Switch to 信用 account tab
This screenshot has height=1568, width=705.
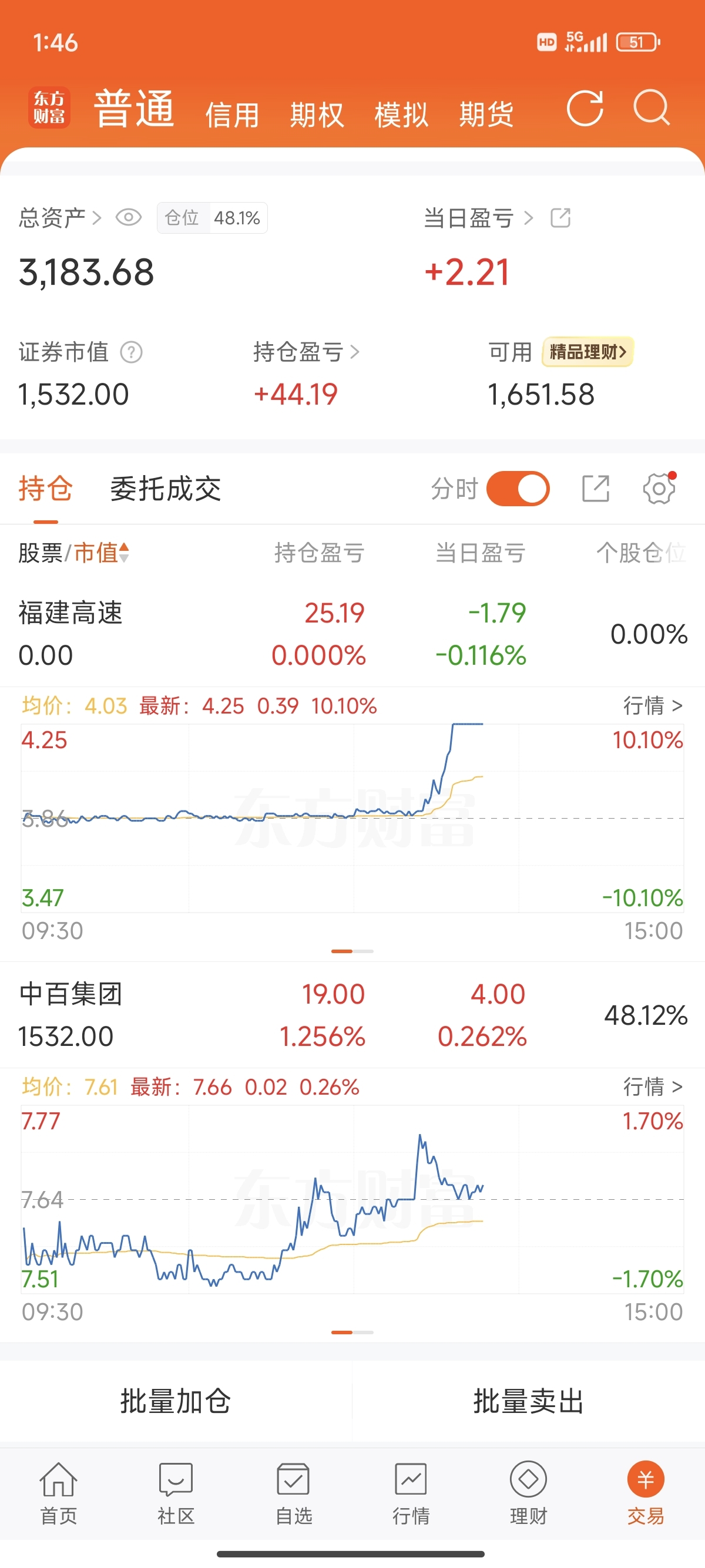click(232, 115)
